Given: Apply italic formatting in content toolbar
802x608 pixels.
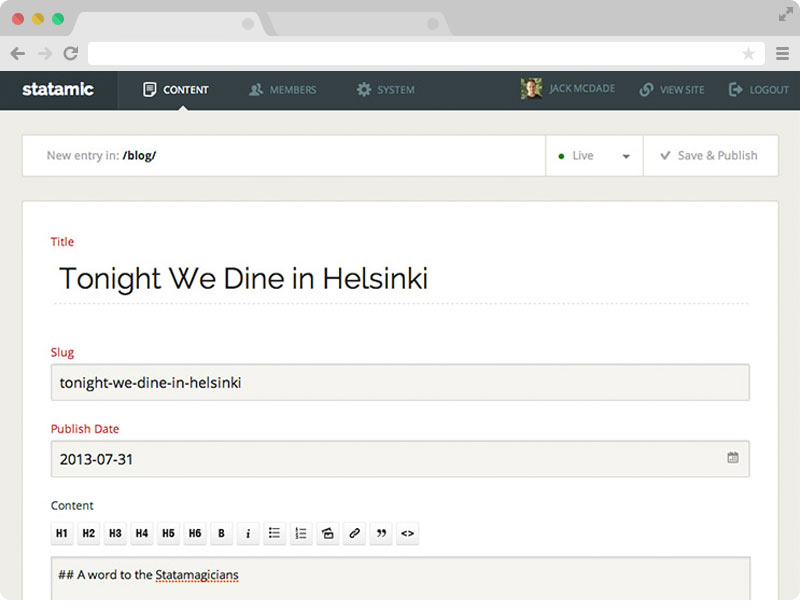Looking at the screenshot, I should click(x=248, y=533).
